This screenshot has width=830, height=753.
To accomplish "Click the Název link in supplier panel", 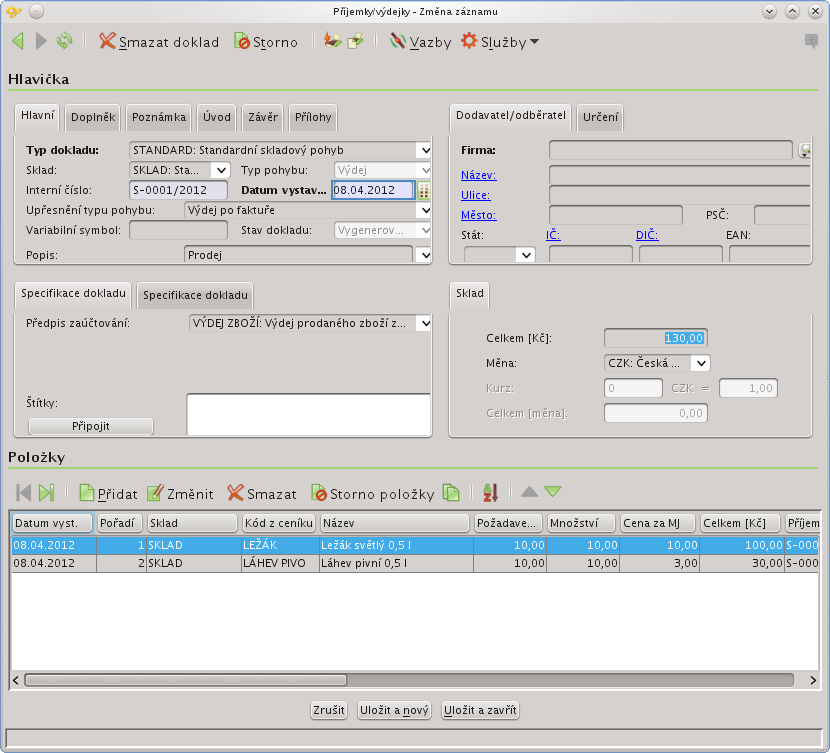I will point(479,175).
